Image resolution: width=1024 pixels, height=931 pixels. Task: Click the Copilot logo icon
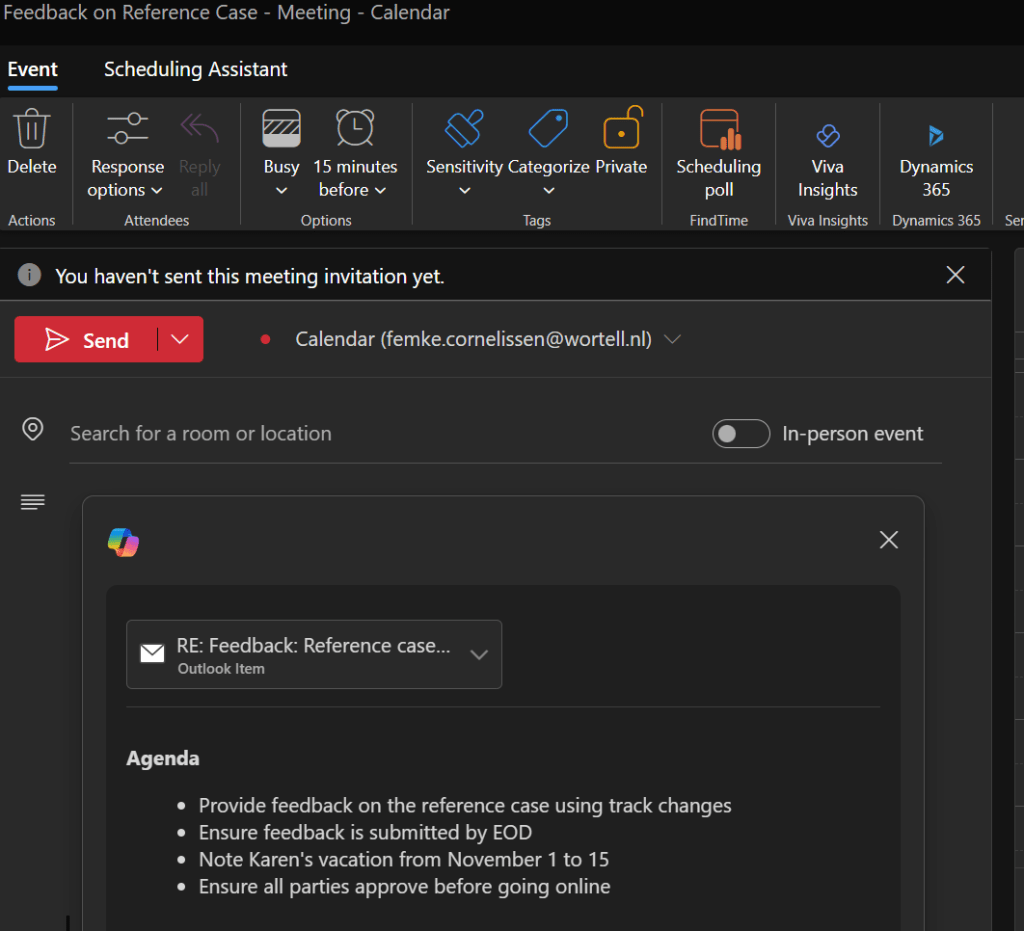(x=123, y=542)
